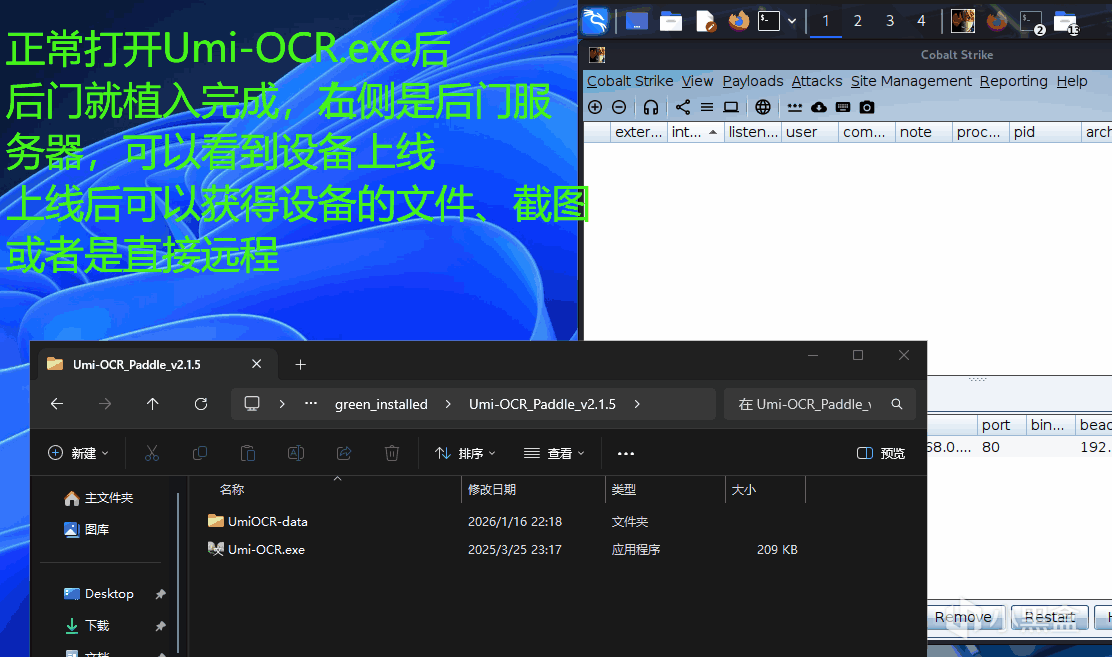Image resolution: width=1112 pixels, height=657 pixels.
Task: Open 新建 (New) dropdown in Explorer
Action: pos(78,453)
